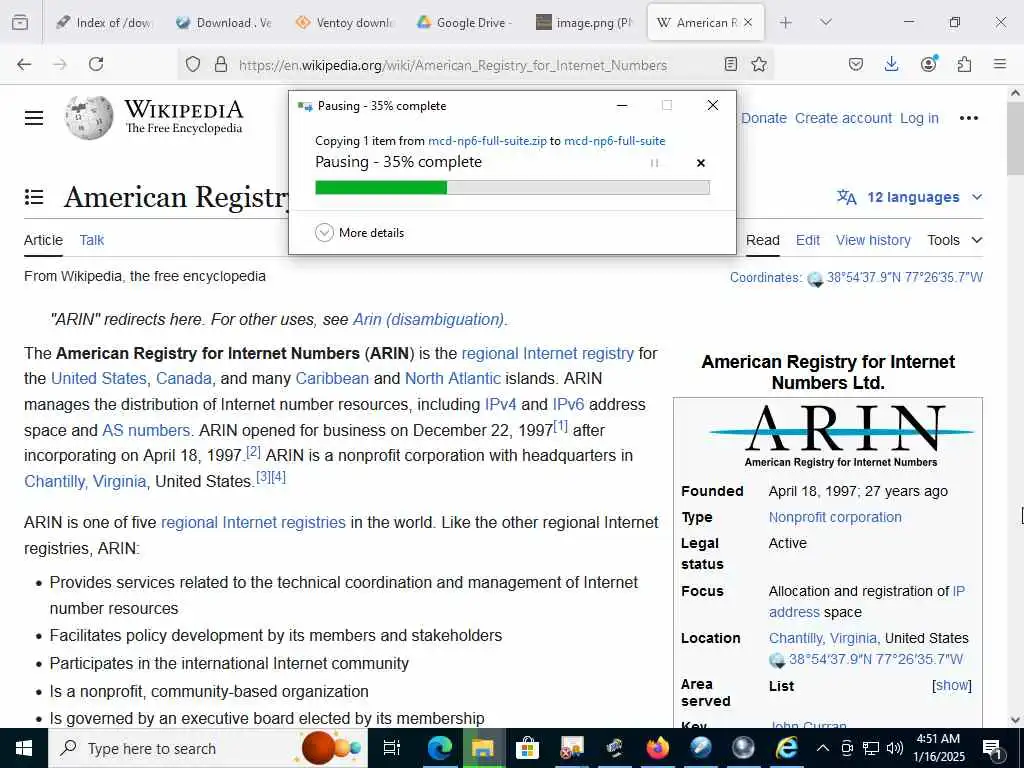This screenshot has height=768, width=1024.
Task: Open Microsoft Edge from the taskbar
Action: tap(440, 748)
